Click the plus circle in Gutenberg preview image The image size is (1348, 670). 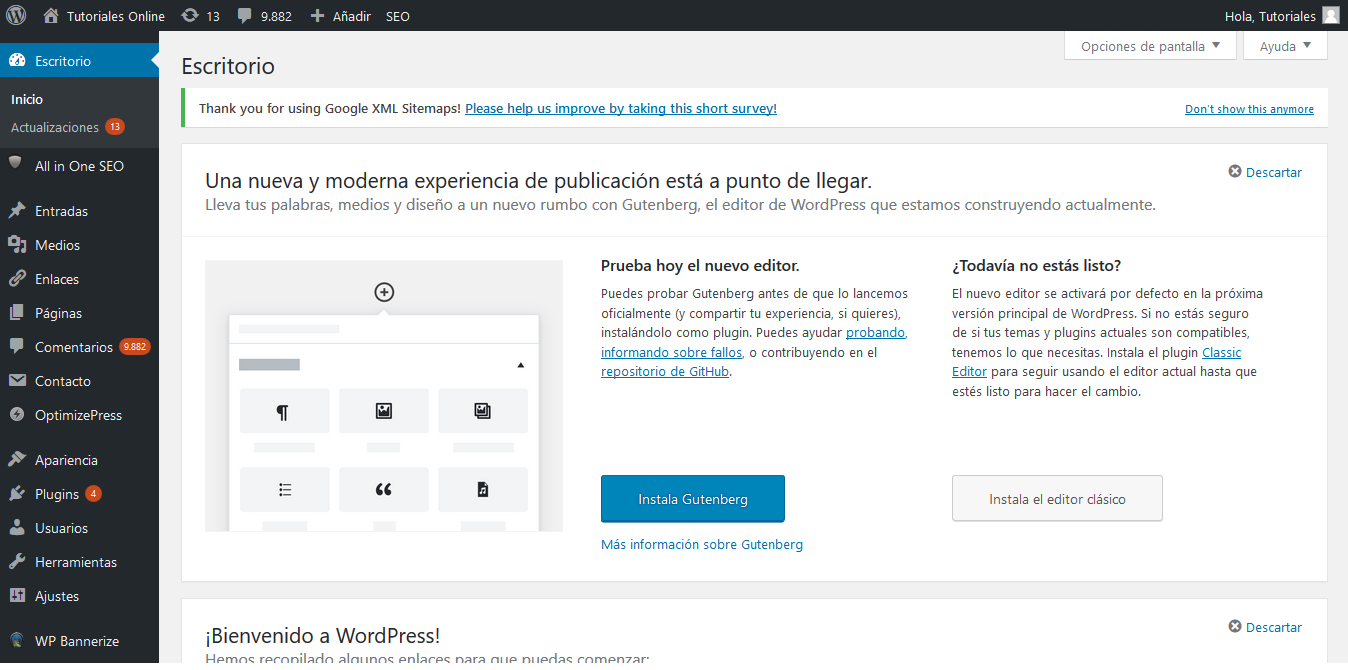[384, 292]
